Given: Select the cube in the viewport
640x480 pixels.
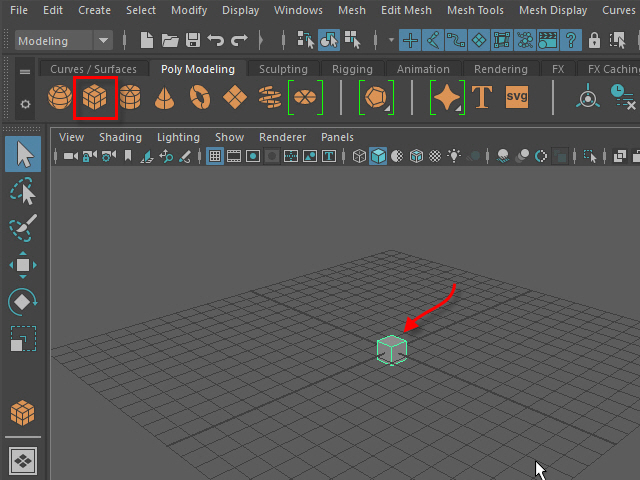Looking at the screenshot, I should coord(392,350).
